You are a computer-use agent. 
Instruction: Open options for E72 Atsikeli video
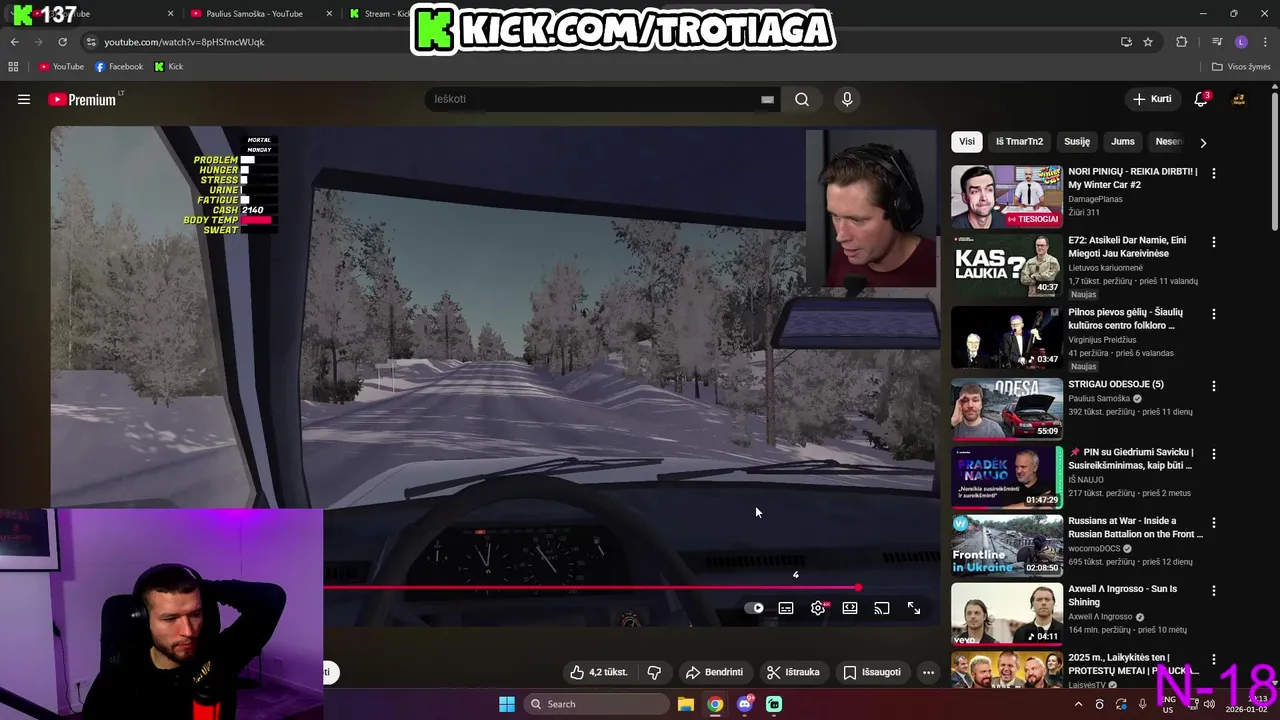coord(1214,242)
